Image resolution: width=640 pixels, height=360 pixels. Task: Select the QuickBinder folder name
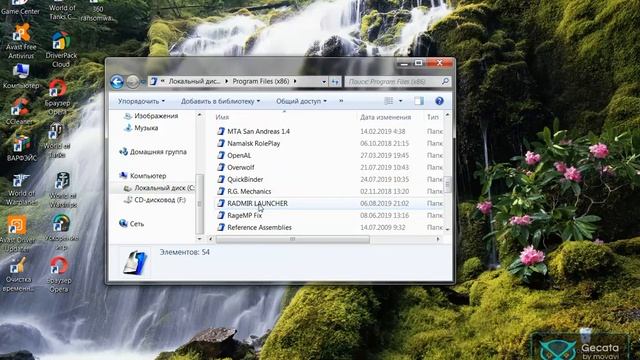point(245,180)
